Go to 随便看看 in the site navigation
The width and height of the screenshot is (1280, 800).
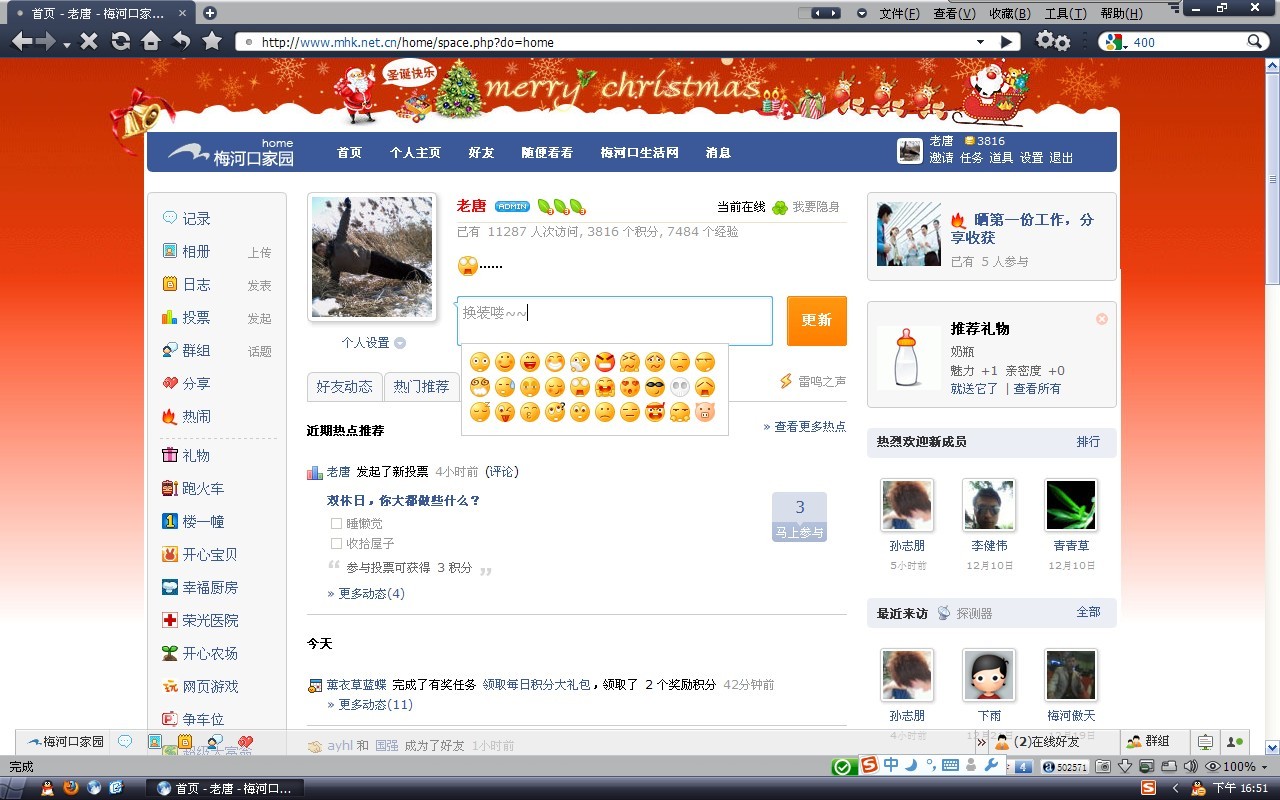[x=547, y=153]
